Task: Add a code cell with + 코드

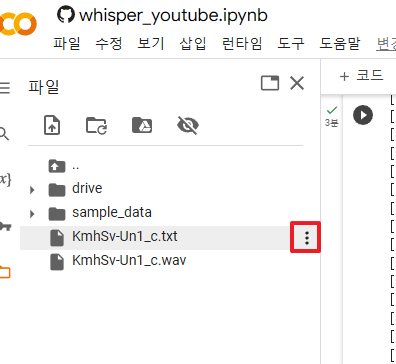Action: (362, 76)
